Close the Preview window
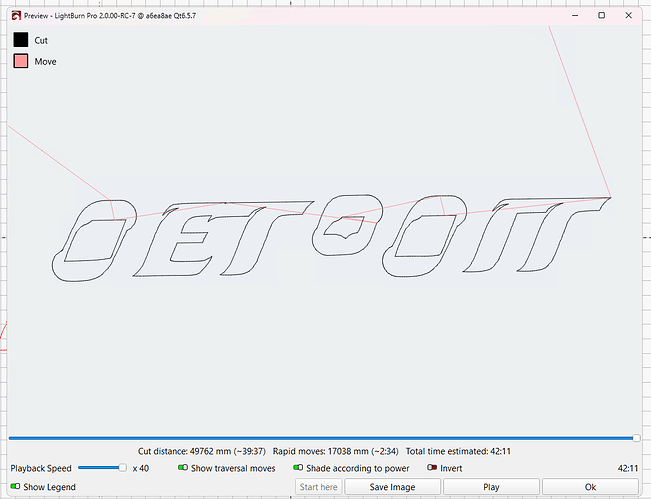 click(629, 15)
